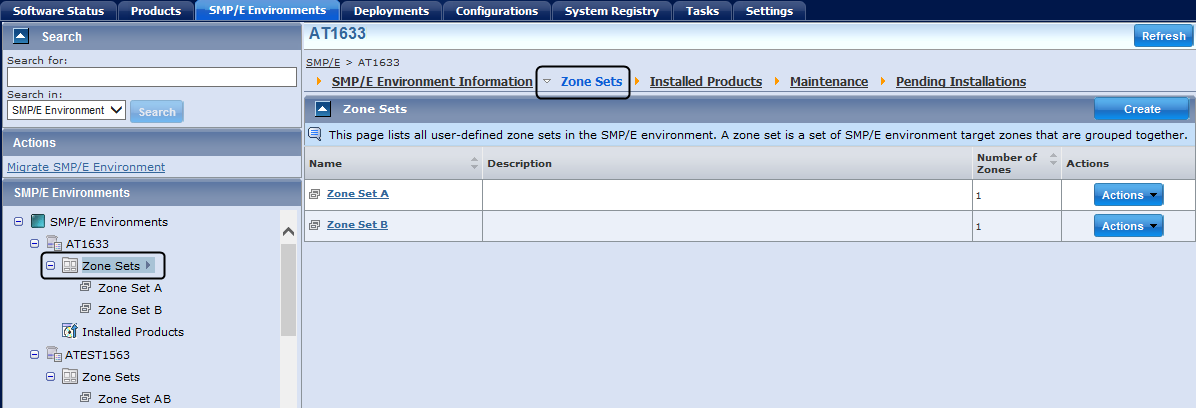This screenshot has height=408, width=1196.
Task: Select the SMP/E Environments tab
Action: pos(267,10)
